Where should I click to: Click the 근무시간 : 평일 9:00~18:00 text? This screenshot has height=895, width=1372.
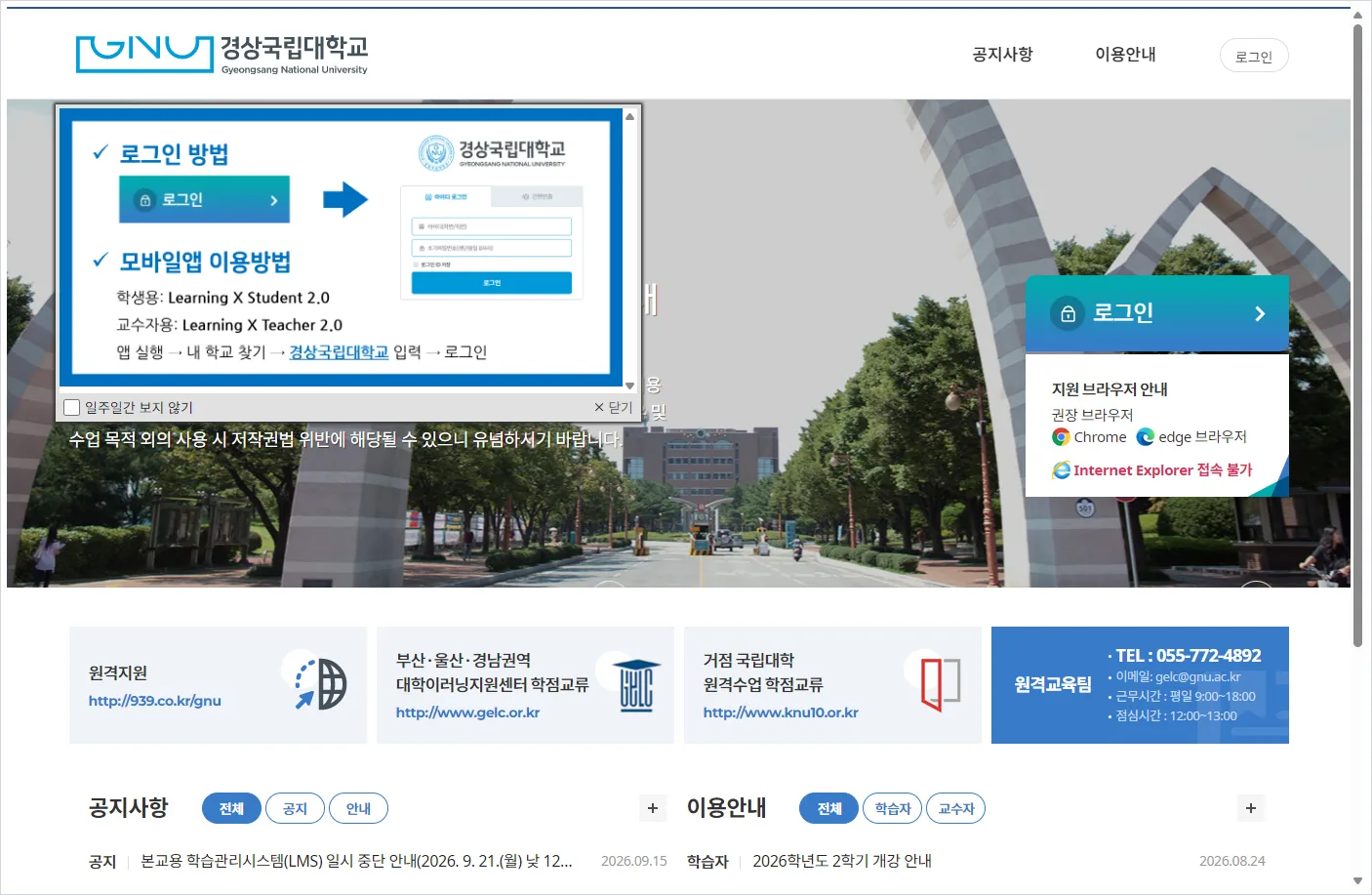(x=1186, y=696)
